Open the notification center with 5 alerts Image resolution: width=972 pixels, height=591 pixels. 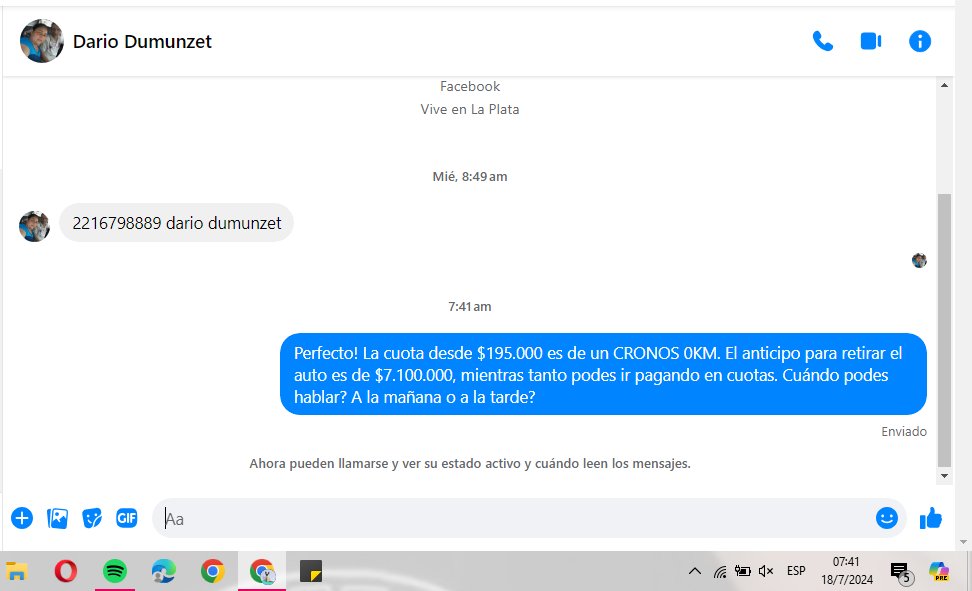click(901, 572)
